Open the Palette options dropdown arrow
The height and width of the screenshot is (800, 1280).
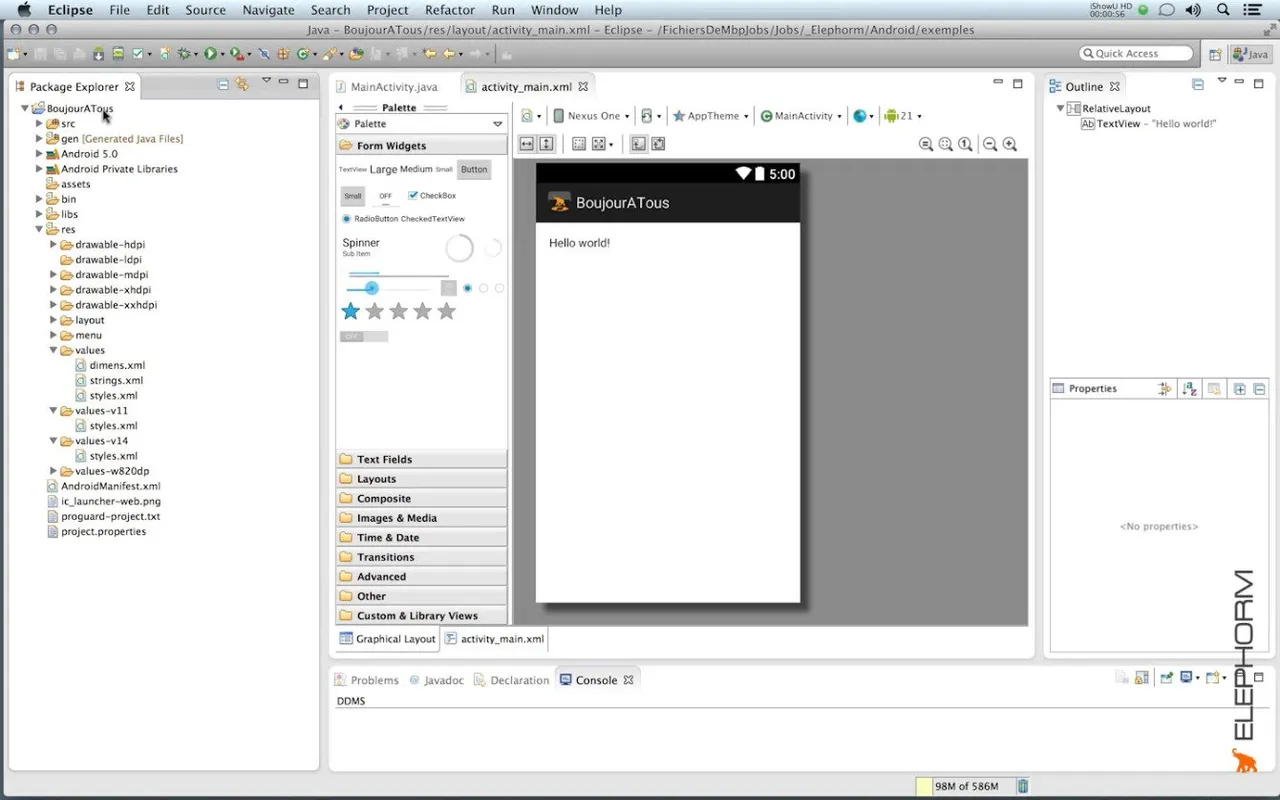tap(498, 124)
